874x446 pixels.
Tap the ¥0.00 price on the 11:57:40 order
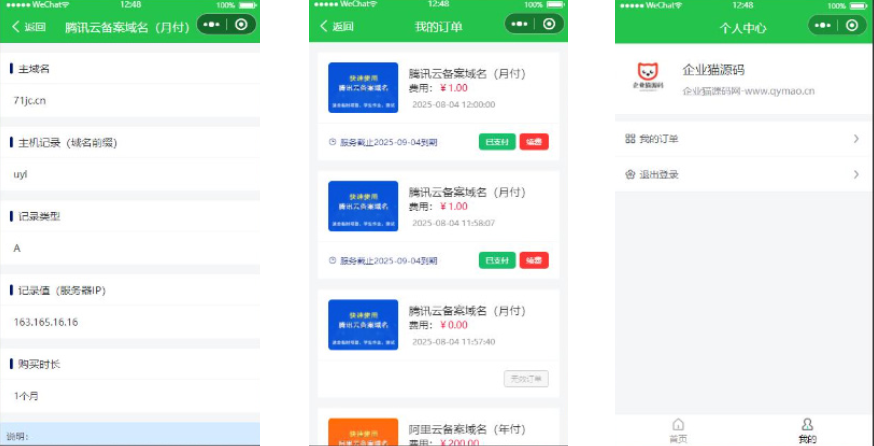454,325
